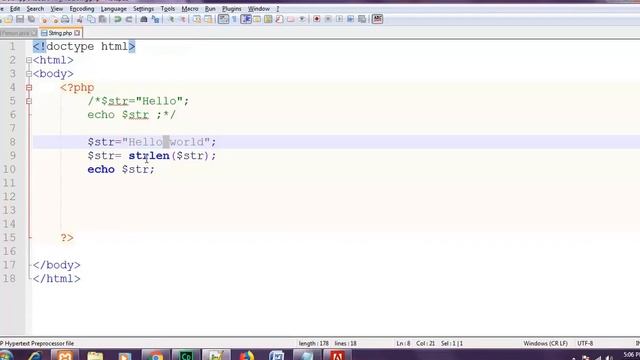Image resolution: width=640 pixels, height=360 pixels.
Task: Open the Run menu
Action: click(x=210, y=9)
